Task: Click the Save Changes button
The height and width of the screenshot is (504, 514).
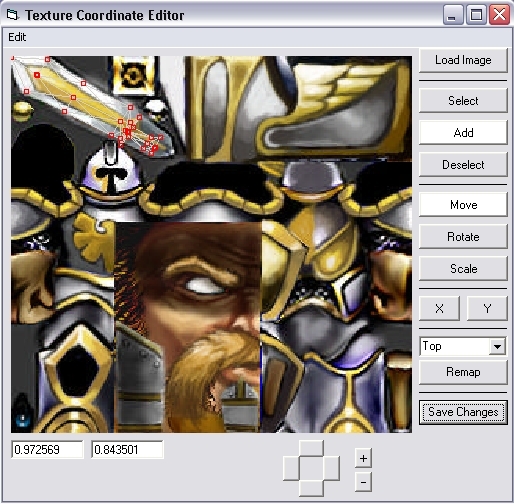Action: click(463, 412)
